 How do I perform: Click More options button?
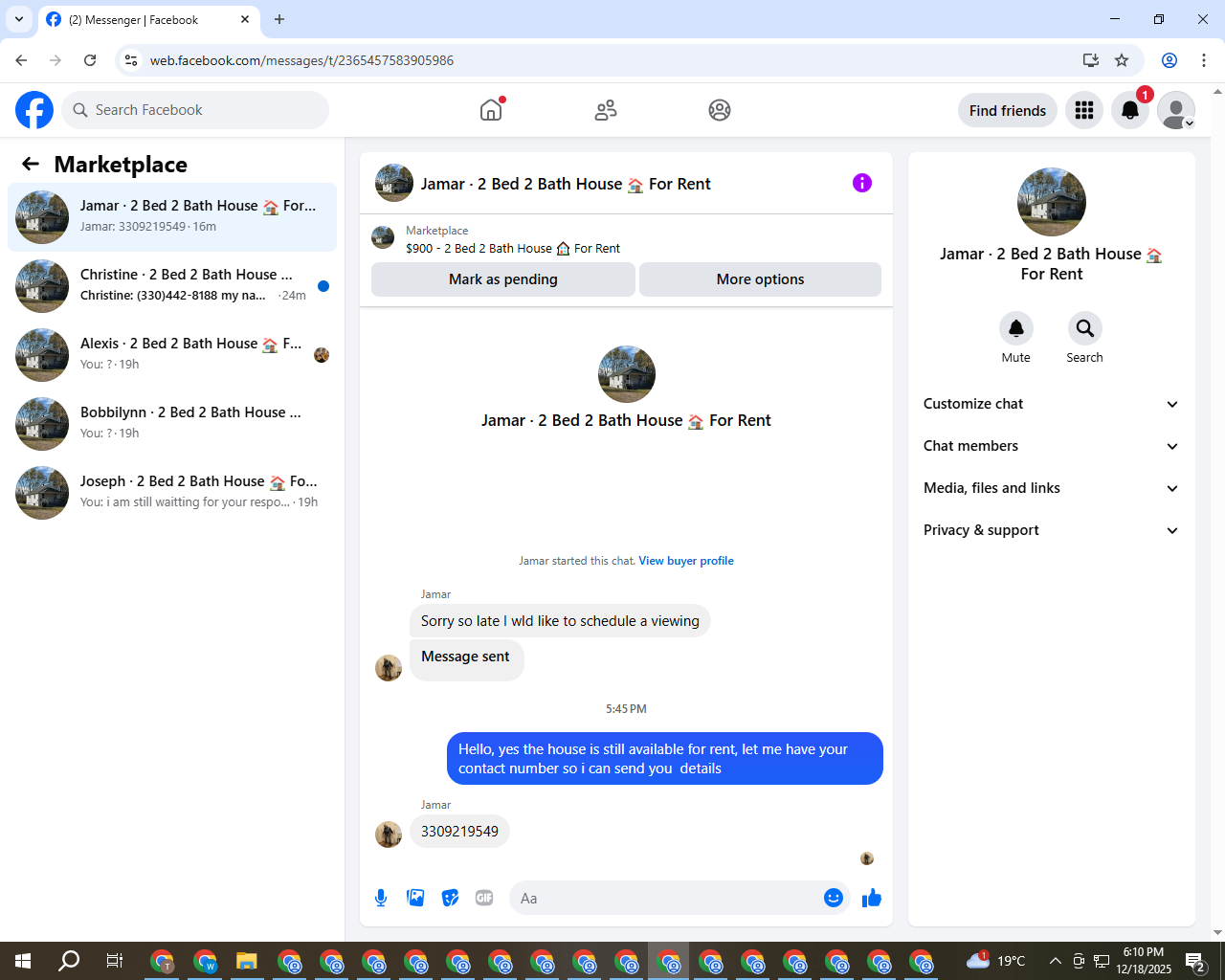(761, 279)
